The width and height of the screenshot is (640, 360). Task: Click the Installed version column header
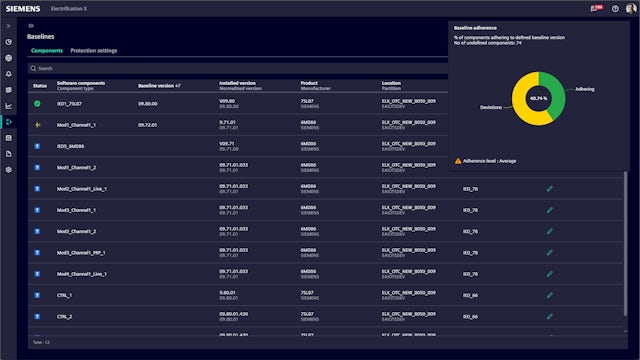238,83
